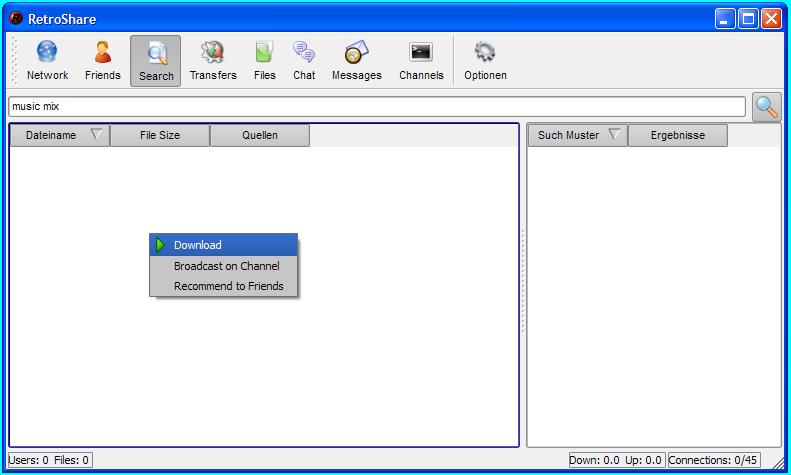The image size is (791, 475).
Task: Open Optionen settings
Action: click(x=485, y=61)
